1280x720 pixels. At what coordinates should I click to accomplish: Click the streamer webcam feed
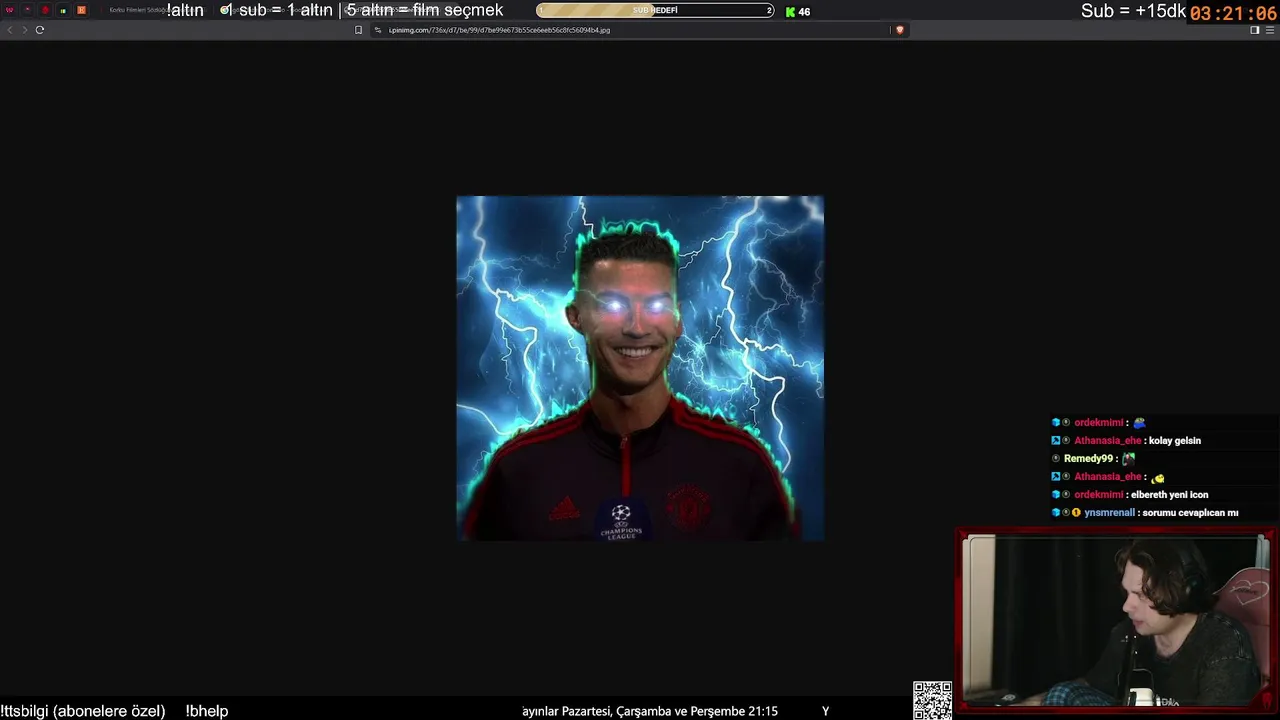(x=1115, y=622)
